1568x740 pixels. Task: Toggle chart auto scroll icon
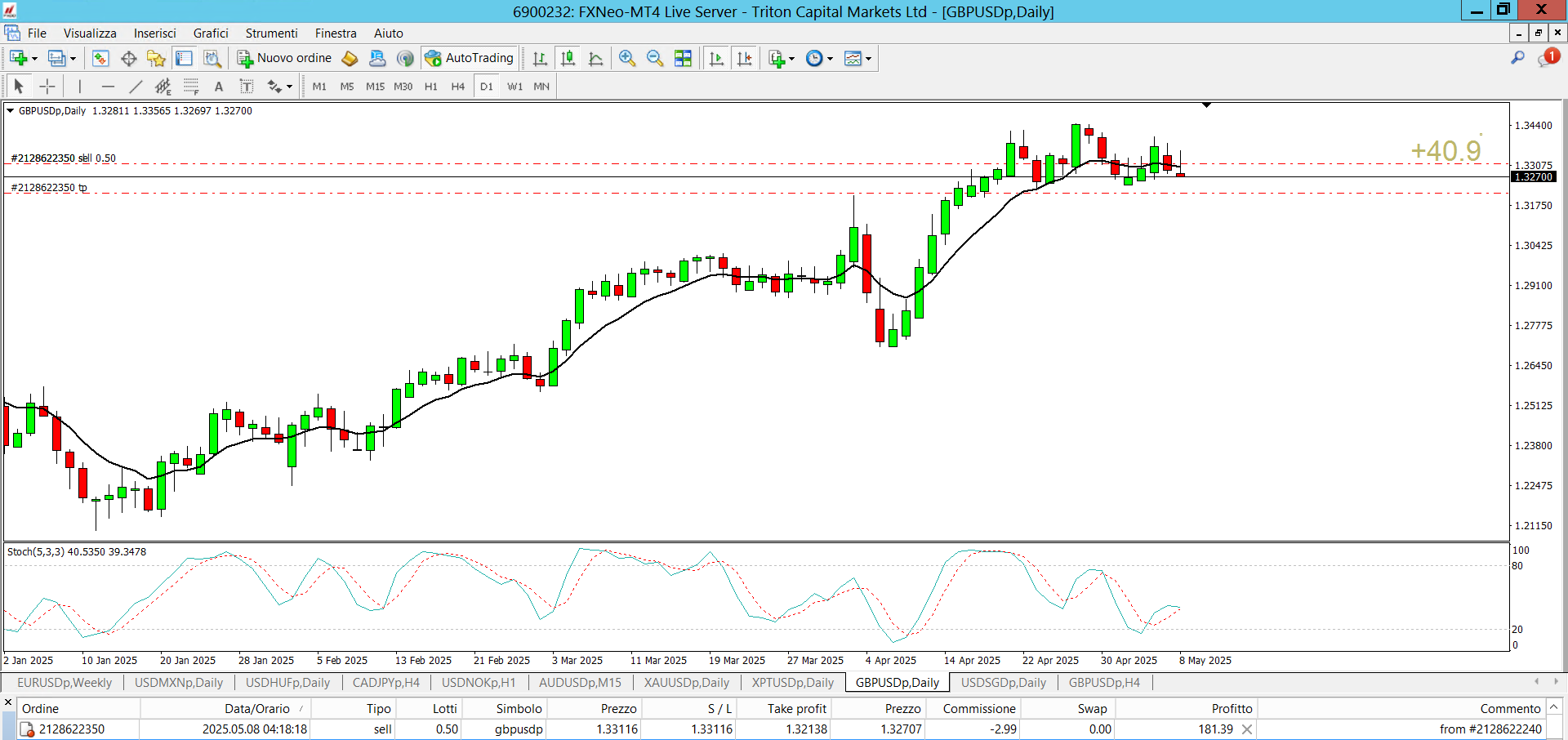click(716, 58)
